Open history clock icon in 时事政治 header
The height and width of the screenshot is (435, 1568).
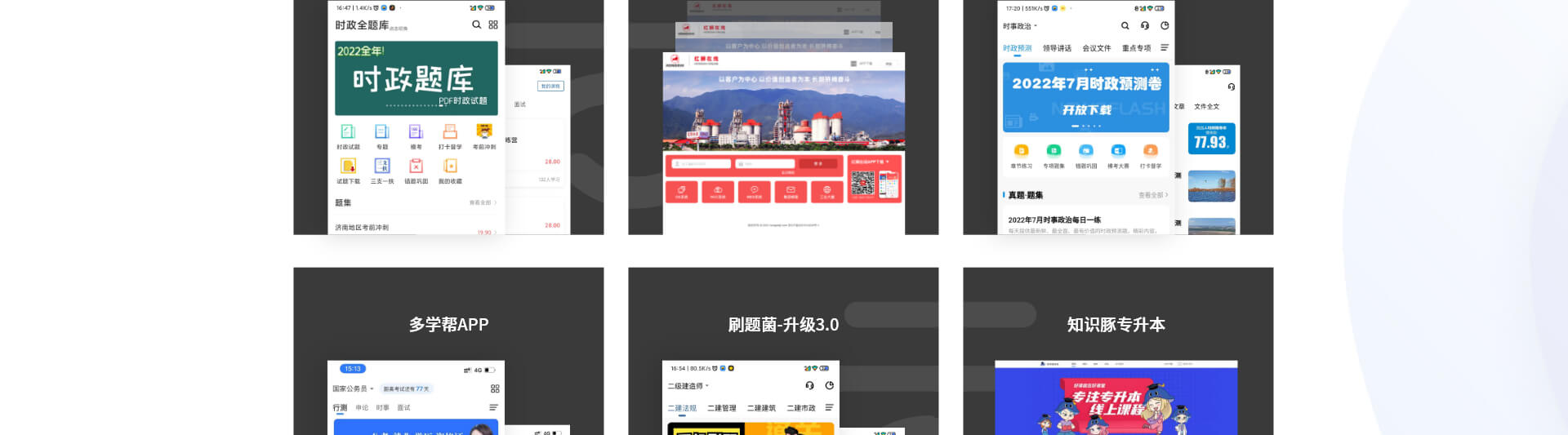1165,25
